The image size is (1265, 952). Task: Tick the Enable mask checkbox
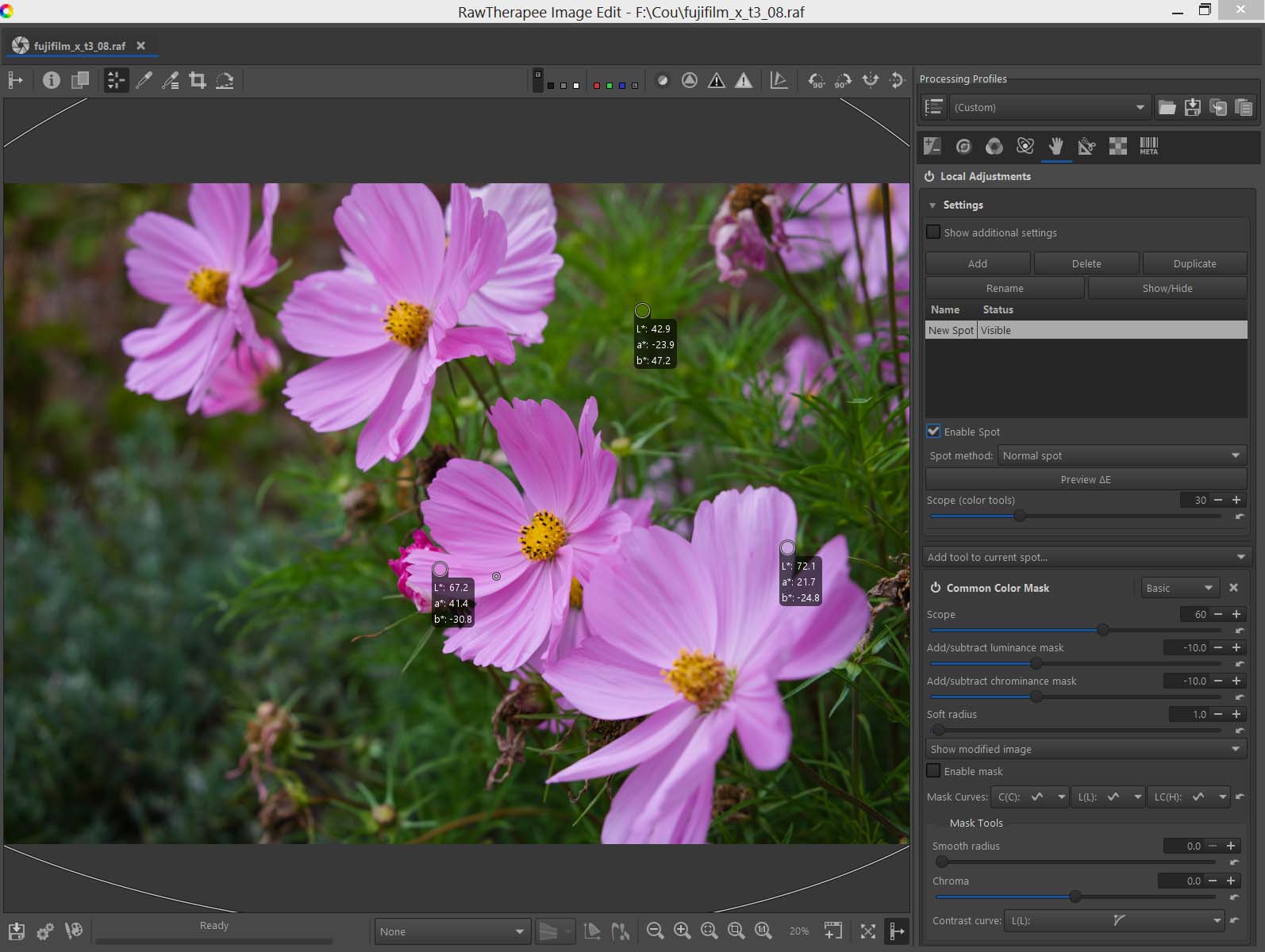[934, 771]
